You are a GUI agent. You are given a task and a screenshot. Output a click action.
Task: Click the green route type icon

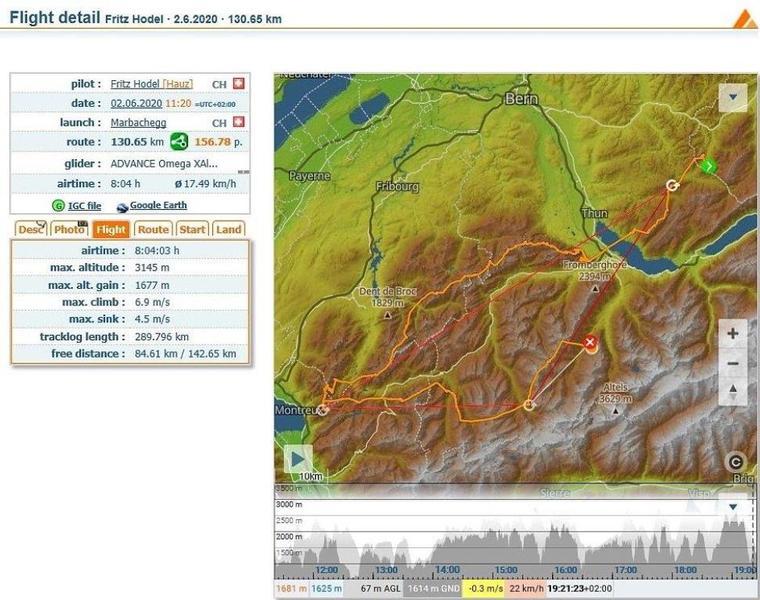179,142
